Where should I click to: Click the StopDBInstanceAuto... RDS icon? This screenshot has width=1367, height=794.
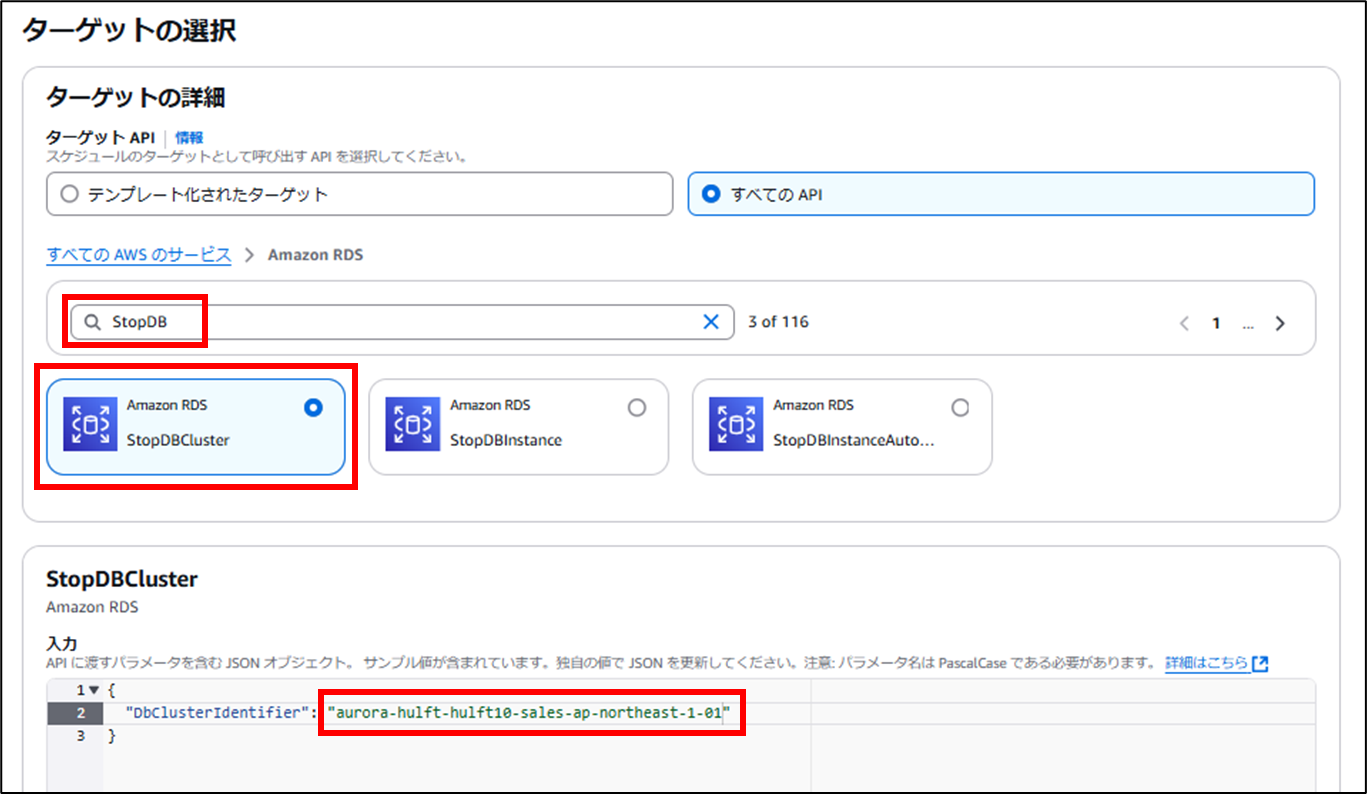tap(736, 425)
